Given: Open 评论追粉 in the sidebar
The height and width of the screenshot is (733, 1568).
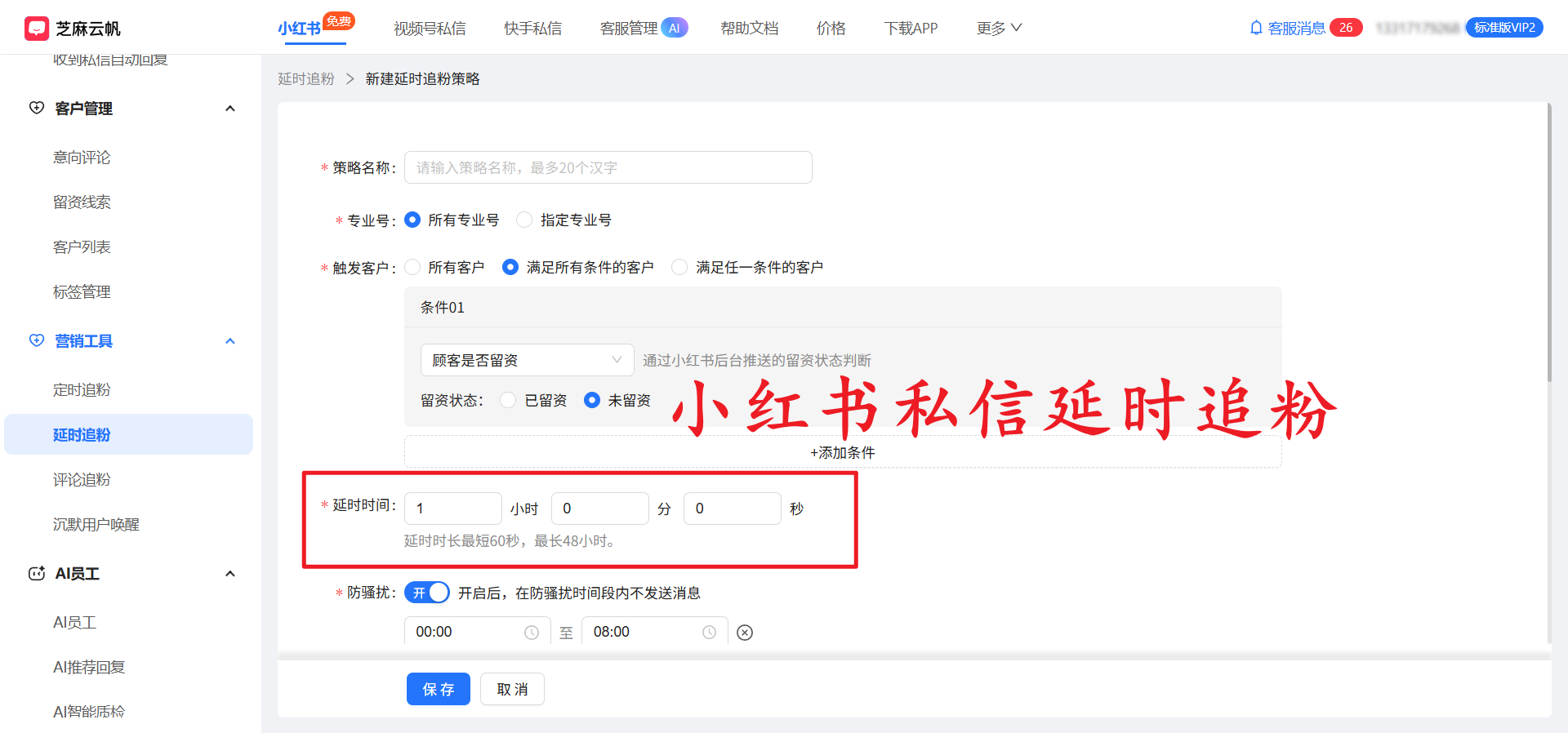Looking at the screenshot, I should 82,479.
